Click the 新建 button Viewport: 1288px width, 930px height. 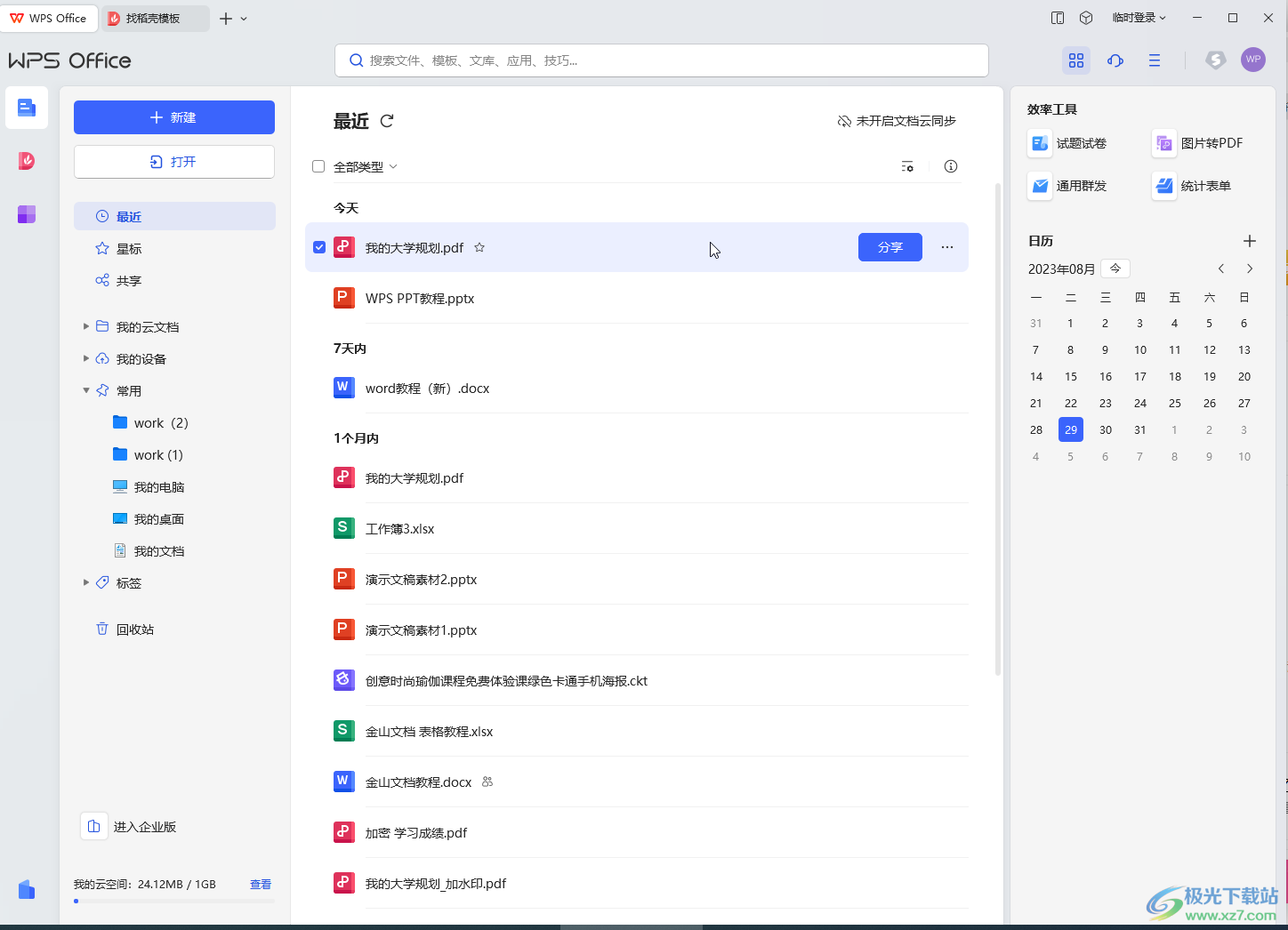(174, 117)
